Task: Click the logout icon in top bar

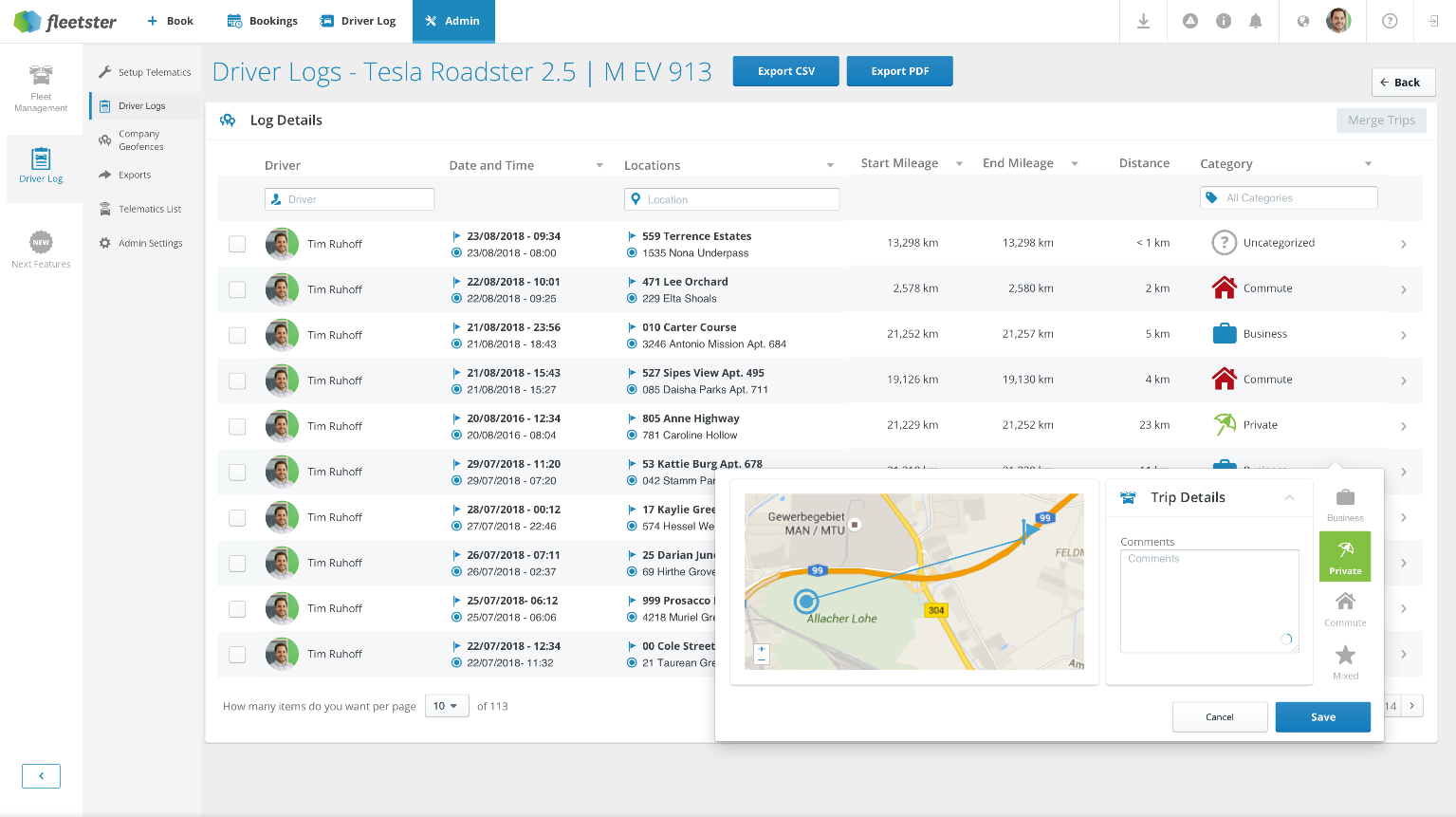Action: [1433, 21]
